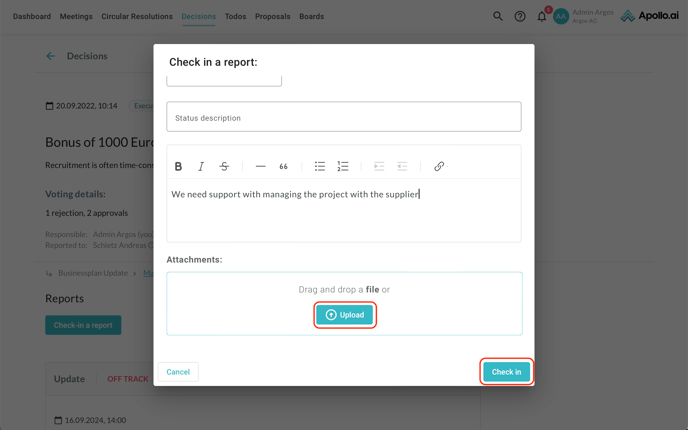688x430 pixels.
Task: Open the help question mark icon
Action: pos(520,16)
